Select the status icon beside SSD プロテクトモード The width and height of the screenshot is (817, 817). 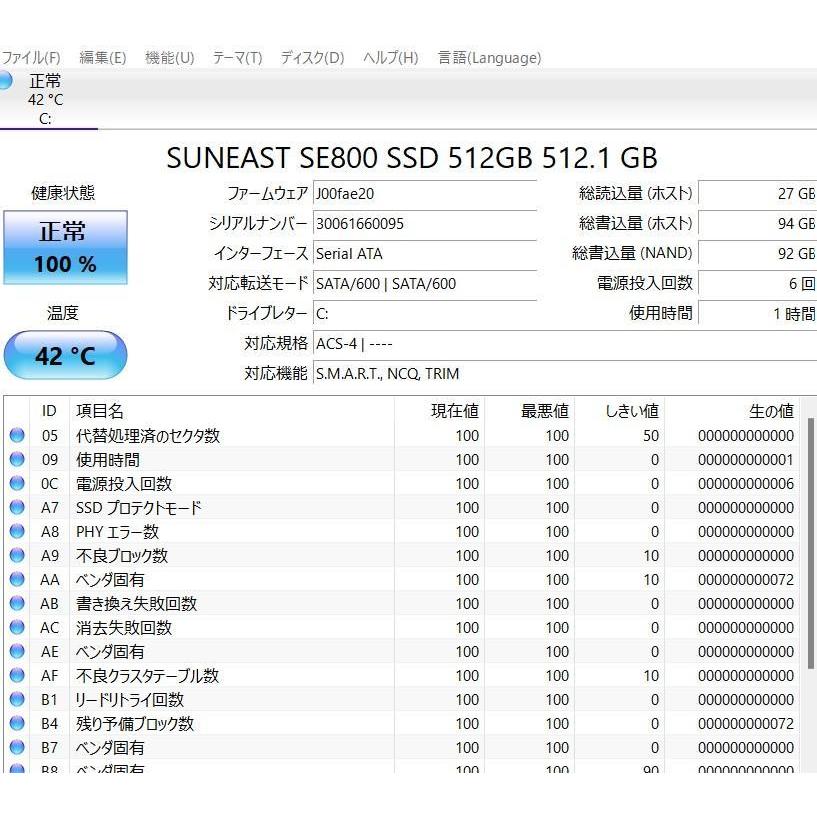coord(16,507)
